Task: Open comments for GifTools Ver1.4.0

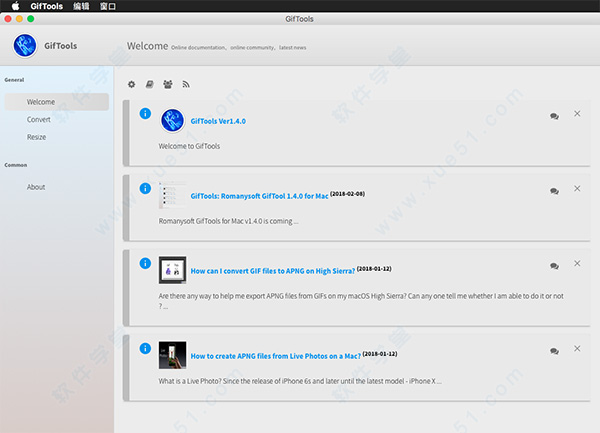Action: (x=554, y=116)
